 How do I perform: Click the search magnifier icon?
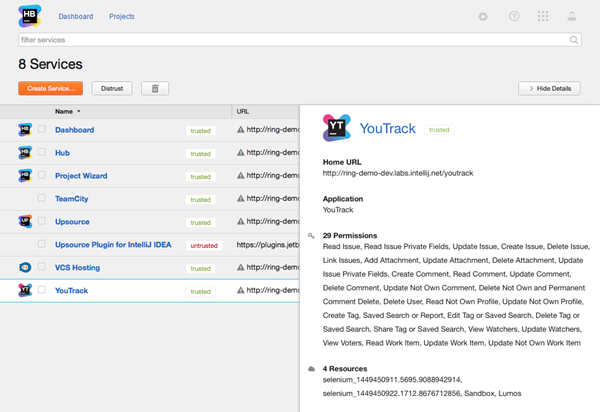[574, 40]
